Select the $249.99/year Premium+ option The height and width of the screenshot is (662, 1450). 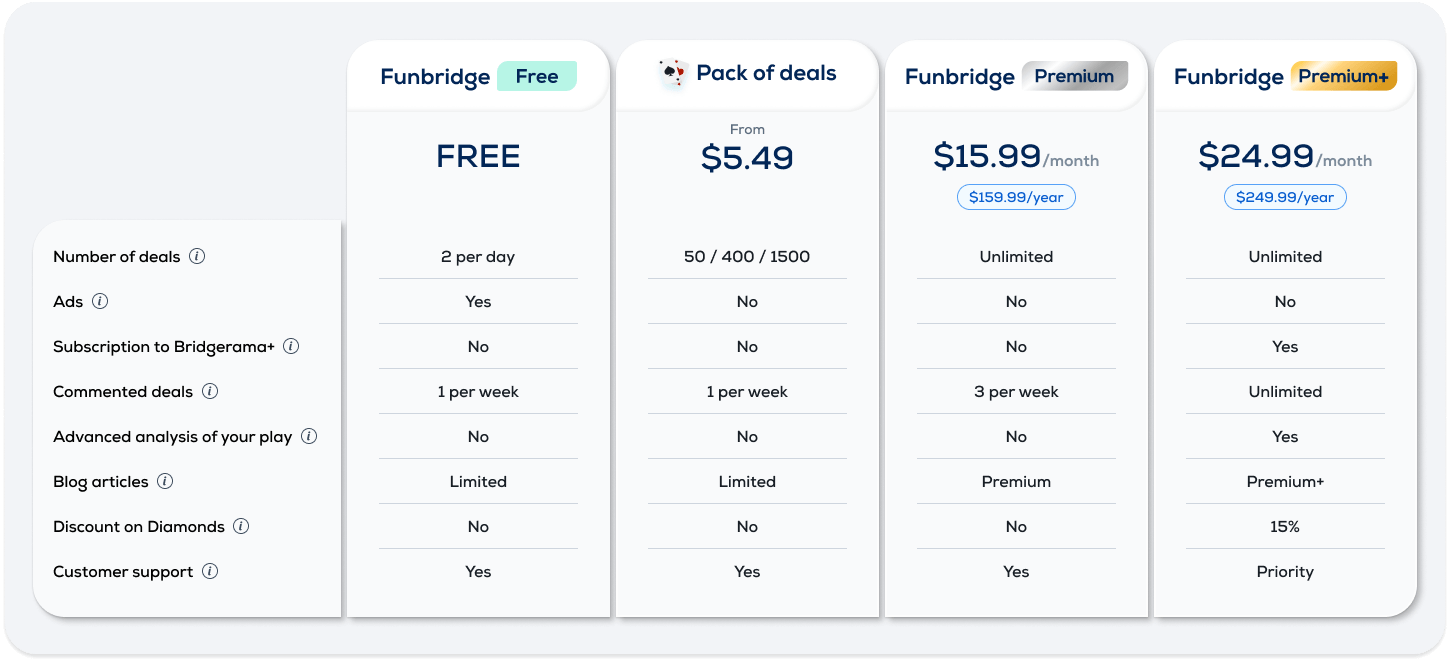point(1285,197)
